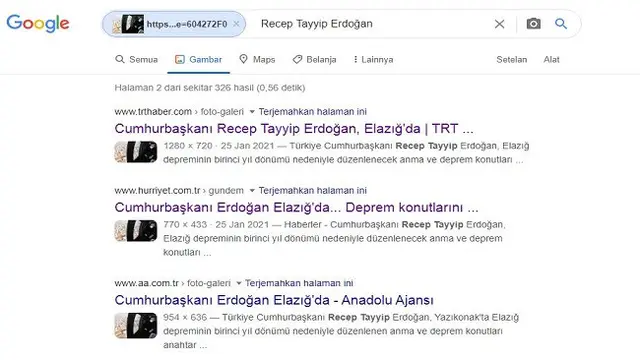This screenshot has width=640, height=360.
Task: Expand dropdown arrow next to trthaber.com URL
Action: pyautogui.click(x=252, y=112)
